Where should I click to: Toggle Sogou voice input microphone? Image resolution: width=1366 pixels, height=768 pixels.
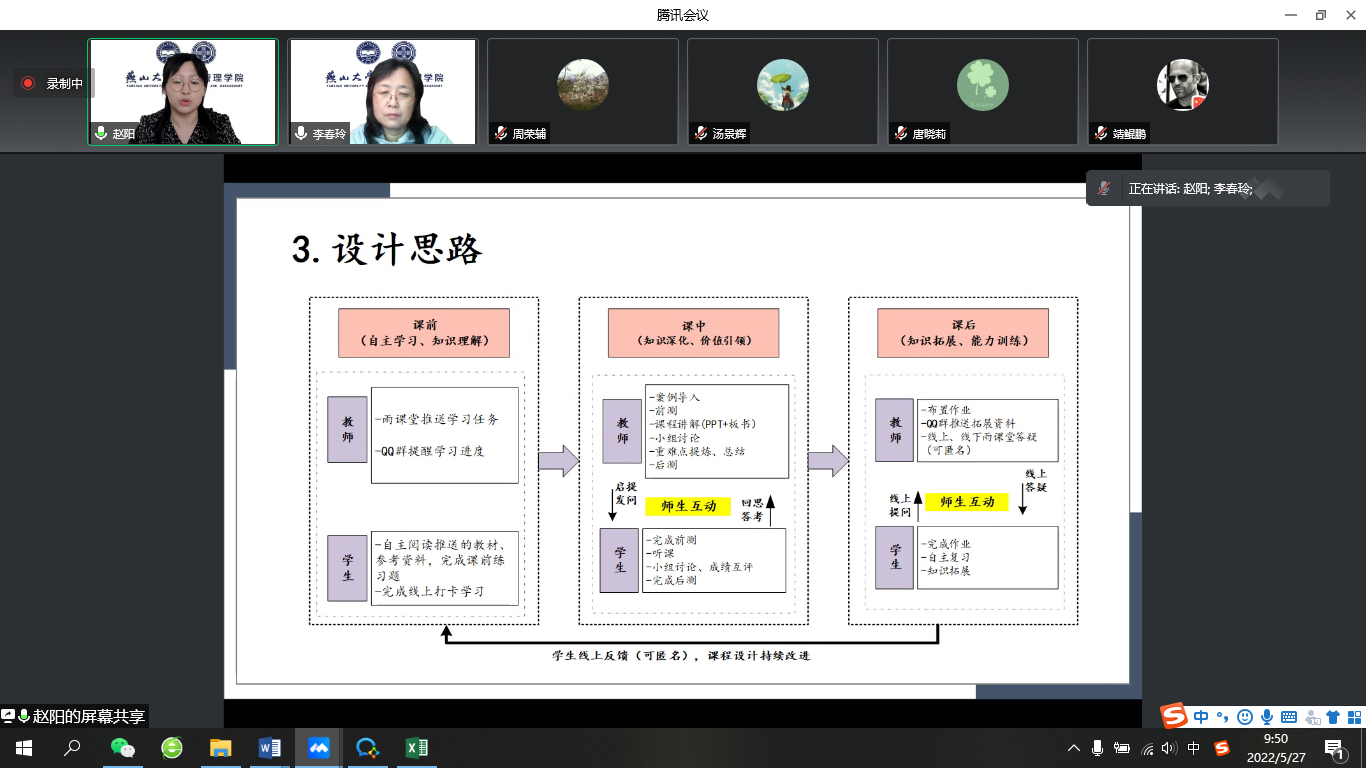coord(1266,717)
